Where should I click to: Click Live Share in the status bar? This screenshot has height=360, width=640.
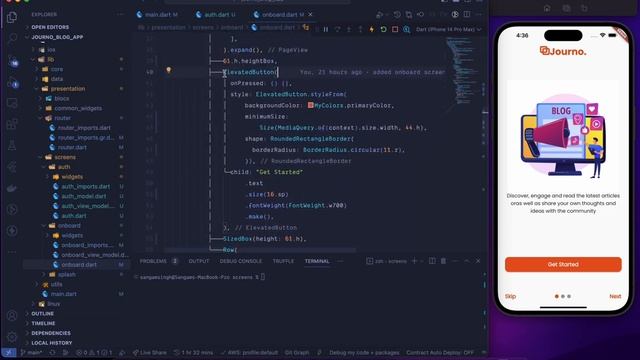pos(149,352)
